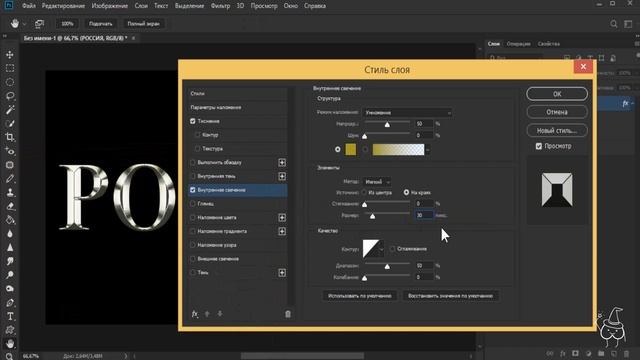Select the Lasso tool

[10, 96]
